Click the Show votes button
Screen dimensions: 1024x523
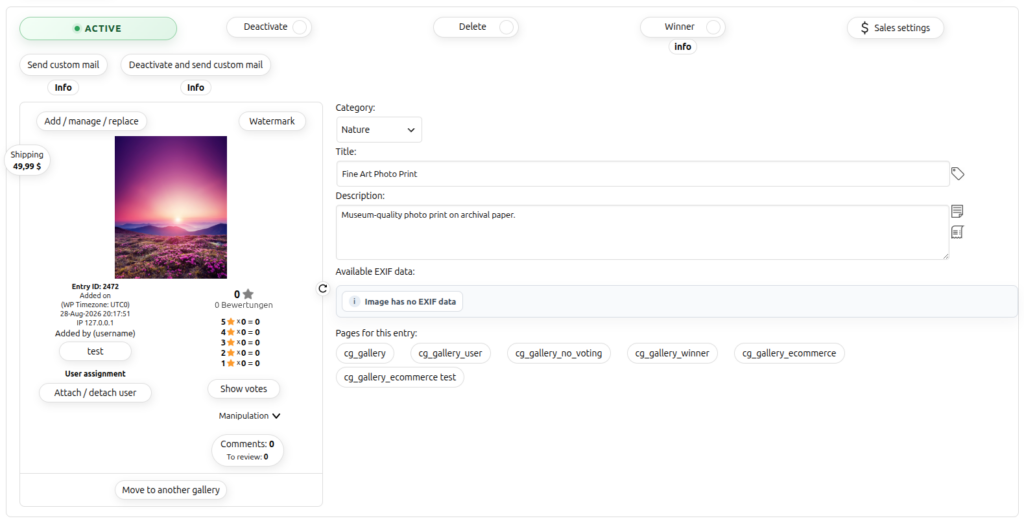point(244,389)
